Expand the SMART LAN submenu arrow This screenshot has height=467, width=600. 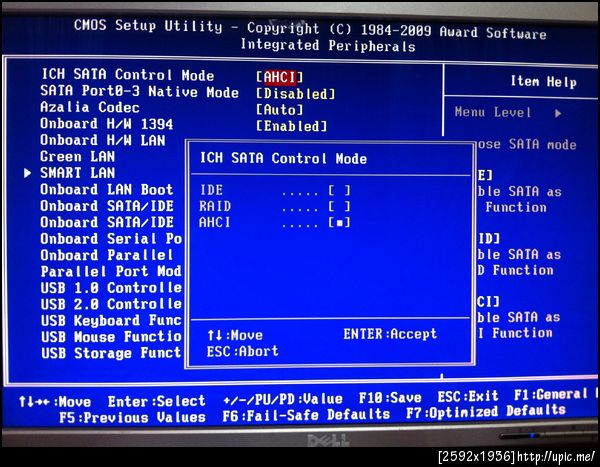point(27,173)
